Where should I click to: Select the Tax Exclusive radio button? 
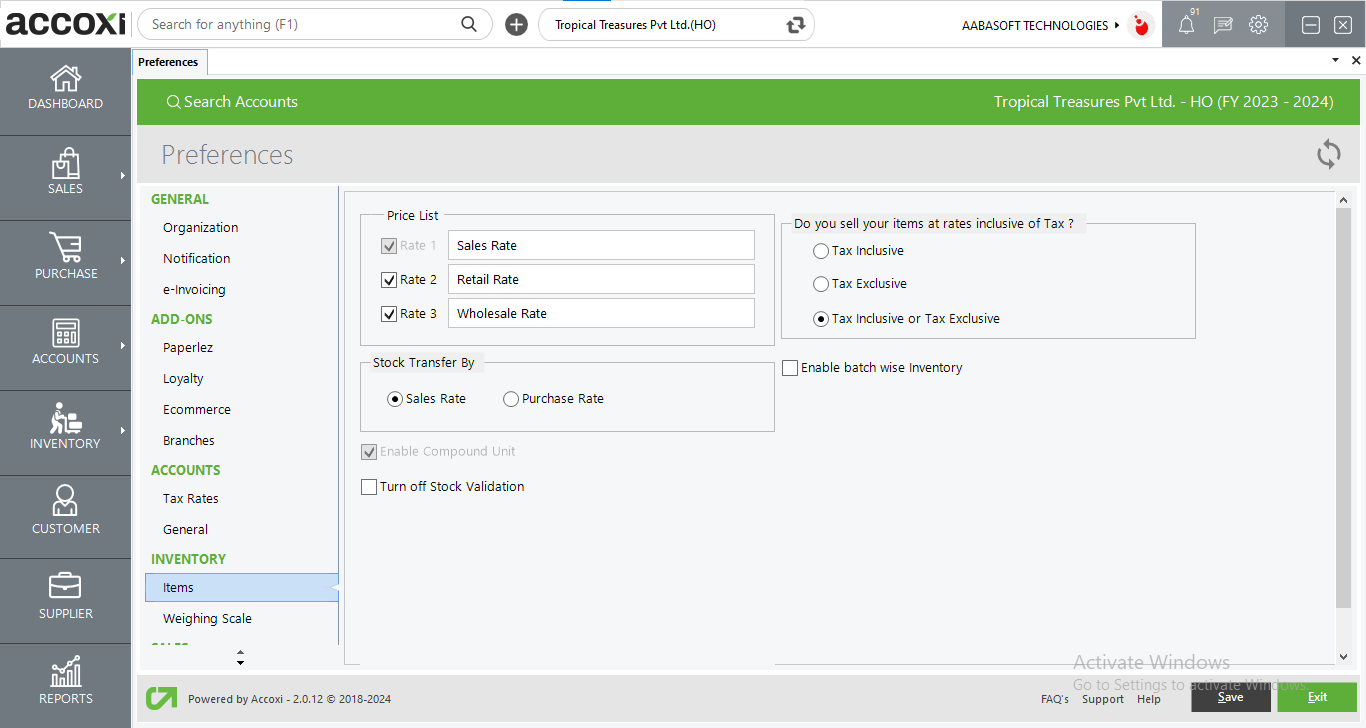pyautogui.click(x=821, y=284)
